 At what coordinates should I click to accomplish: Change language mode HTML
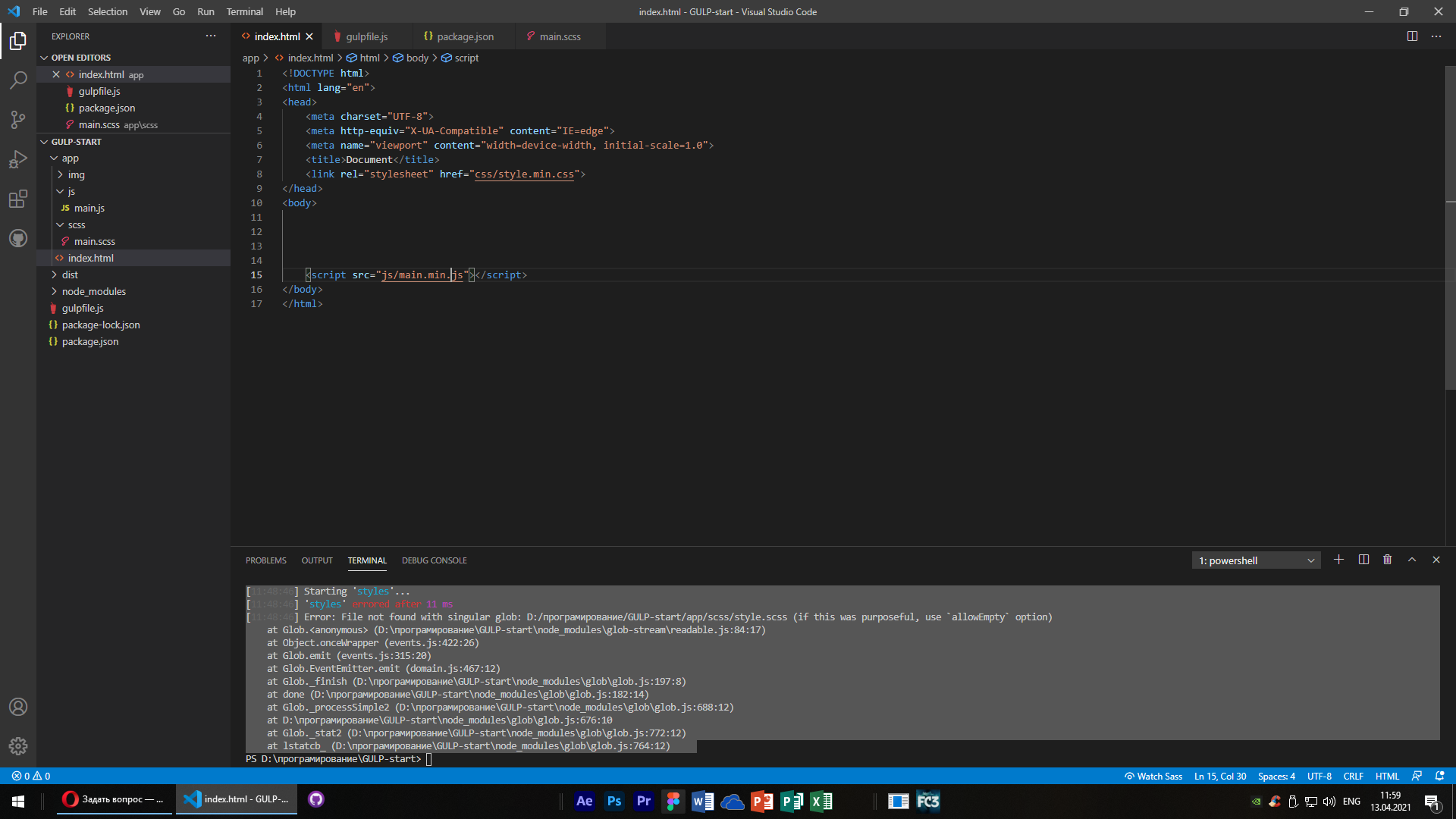(x=1387, y=776)
